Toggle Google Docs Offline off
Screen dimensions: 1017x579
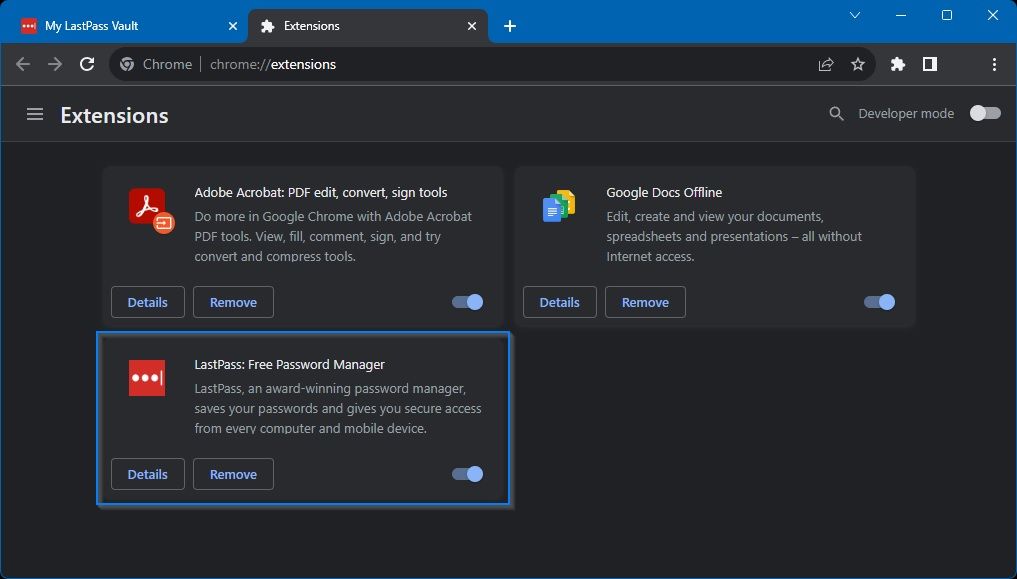click(878, 301)
